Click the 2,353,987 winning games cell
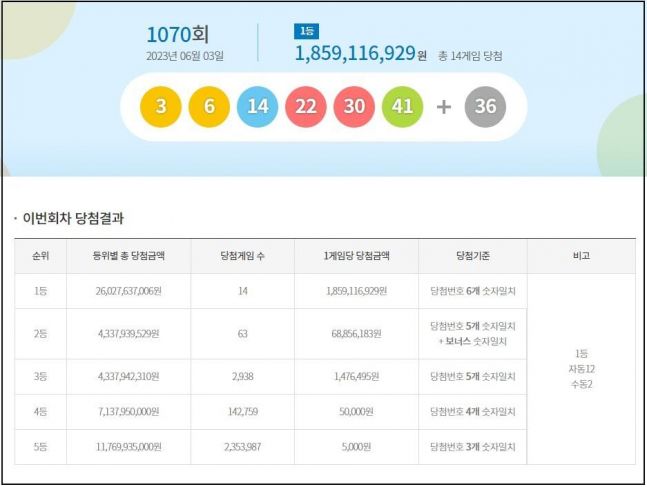The width and height of the screenshot is (647, 487). click(242, 447)
